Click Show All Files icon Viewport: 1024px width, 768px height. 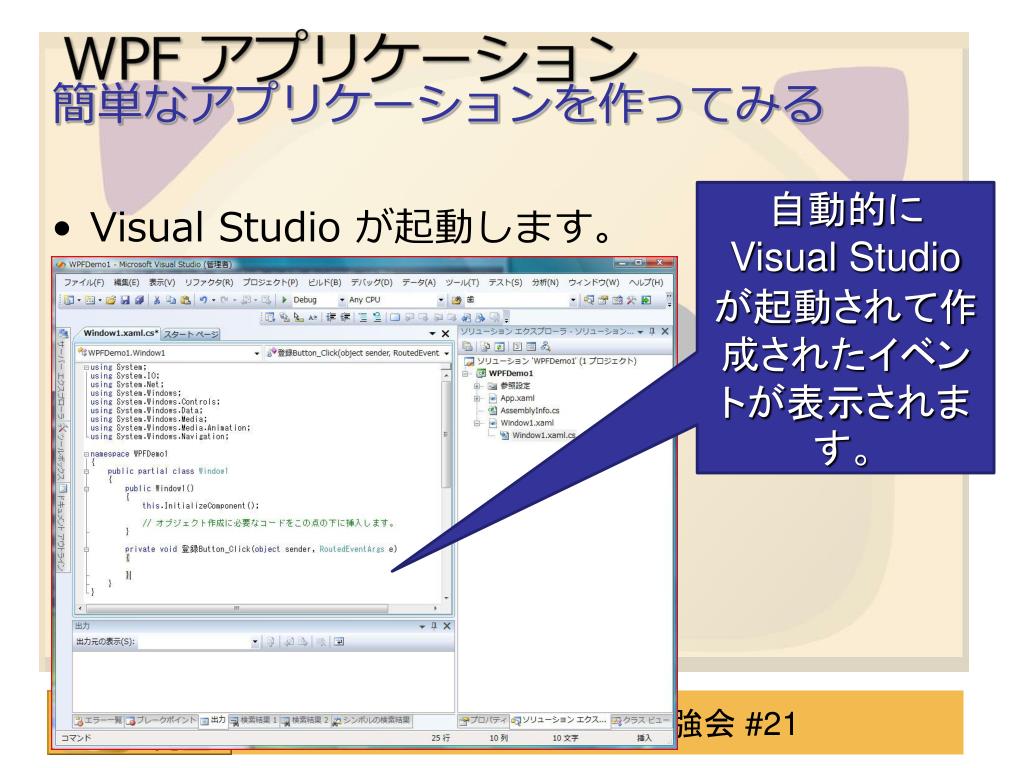[x=485, y=346]
